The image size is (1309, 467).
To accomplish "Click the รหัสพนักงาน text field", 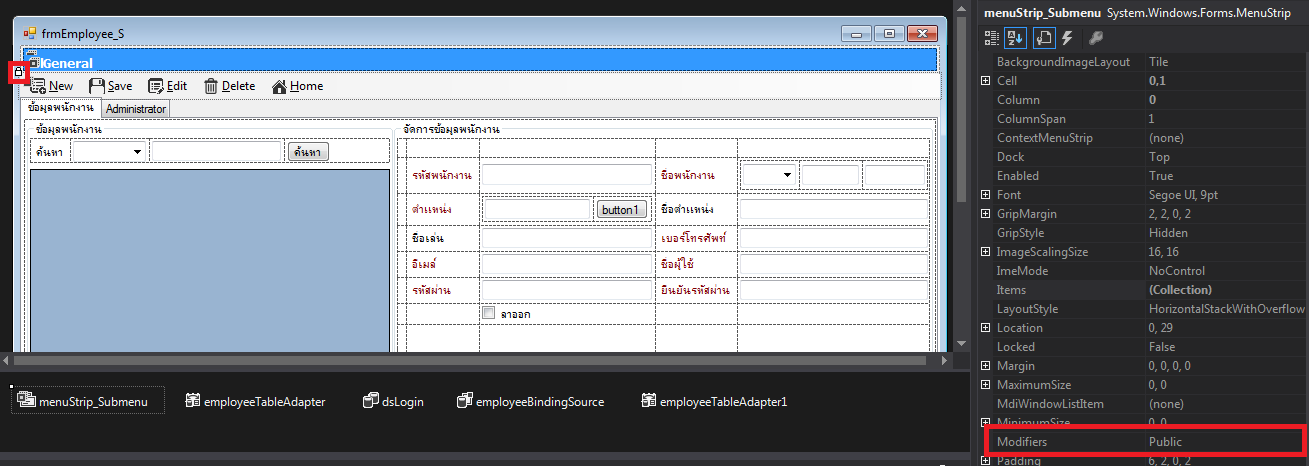I will (x=567, y=176).
